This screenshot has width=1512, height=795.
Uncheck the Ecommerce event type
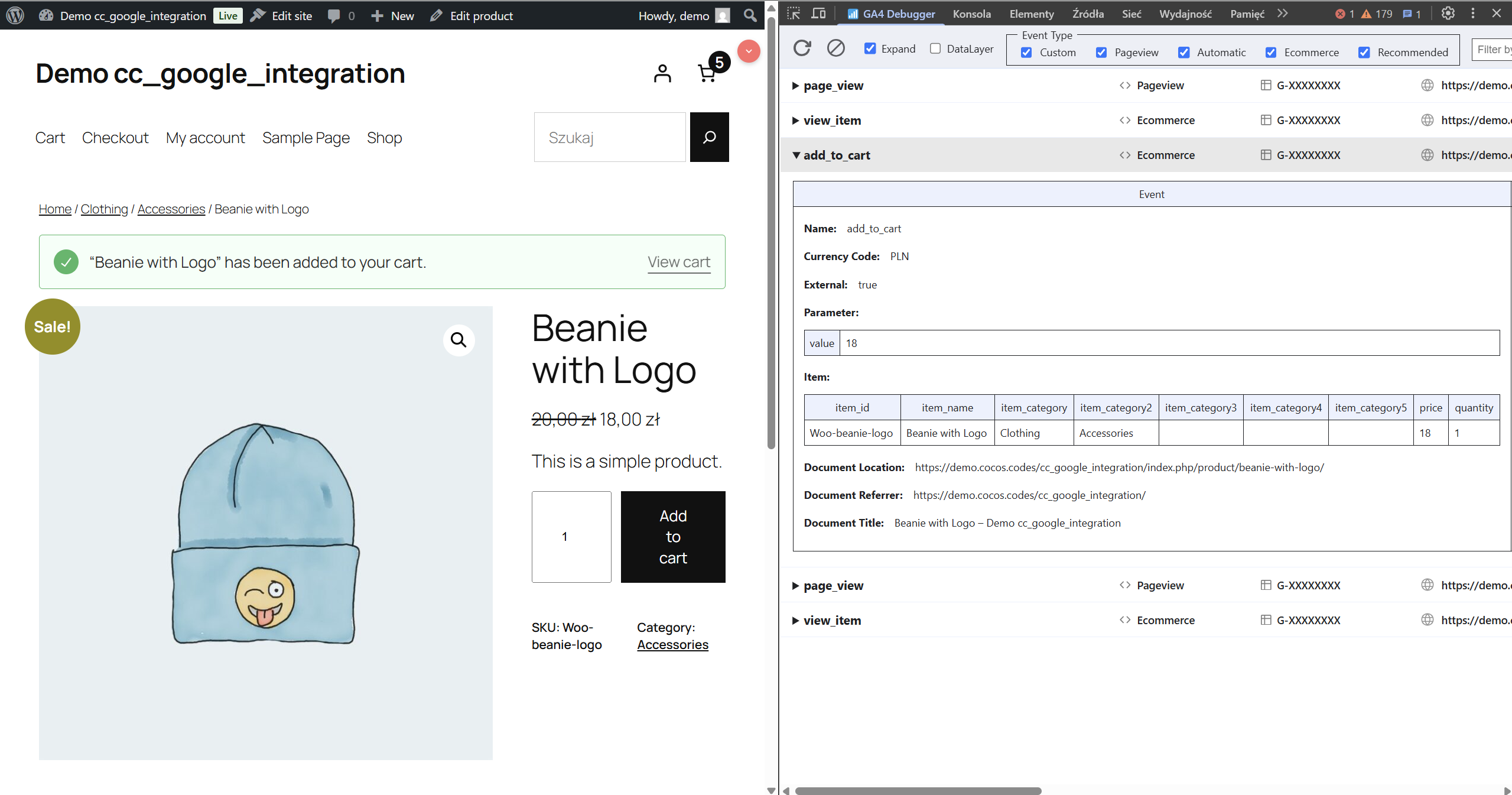[x=1271, y=53]
